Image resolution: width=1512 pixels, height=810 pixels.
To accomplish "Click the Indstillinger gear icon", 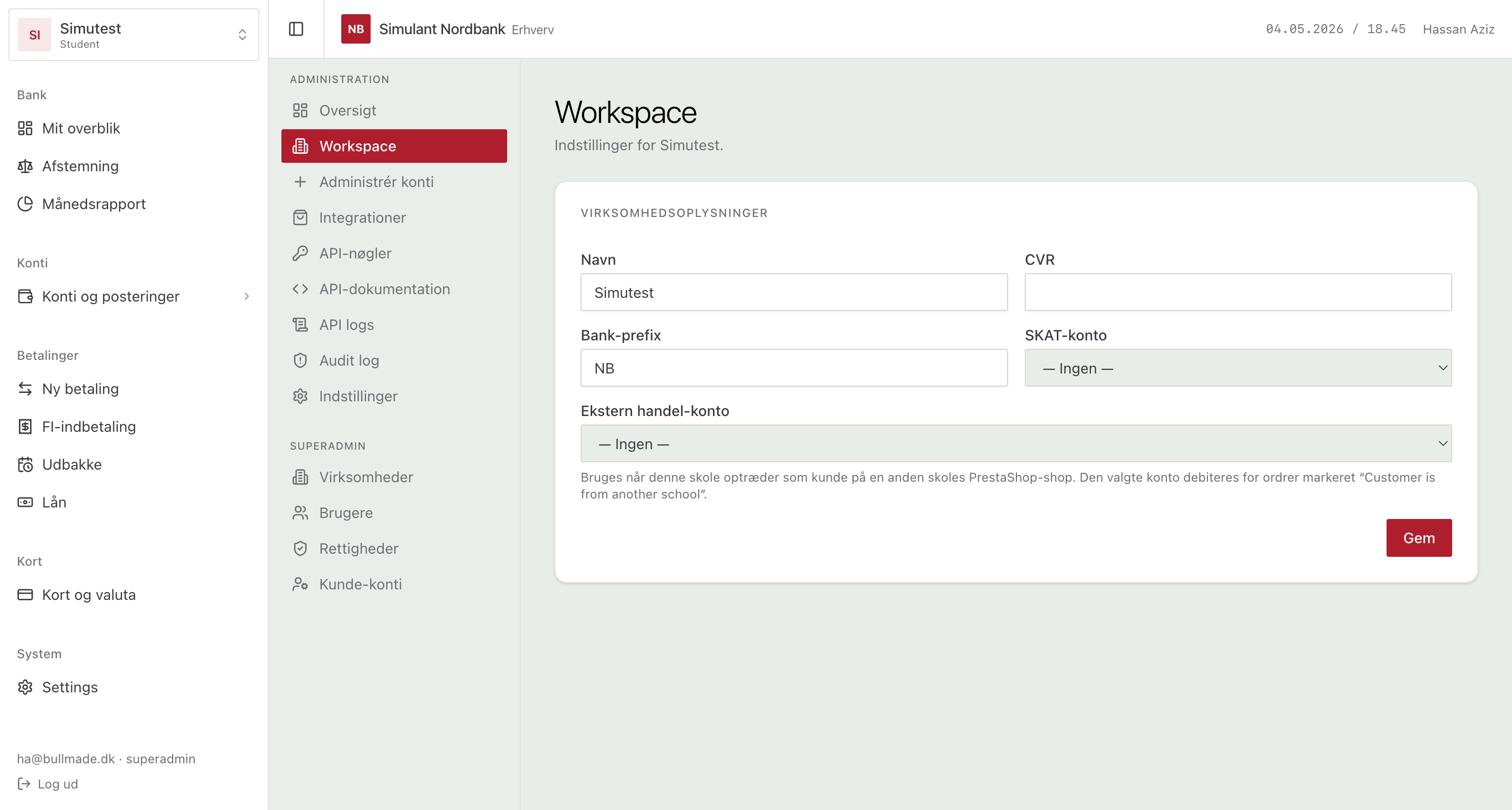I will tap(300, 396).
